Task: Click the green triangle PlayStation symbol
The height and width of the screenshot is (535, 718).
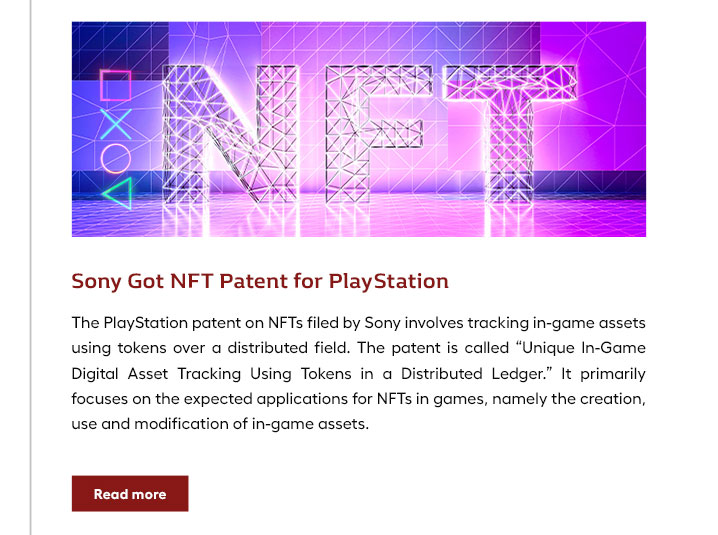Action: 117,193
